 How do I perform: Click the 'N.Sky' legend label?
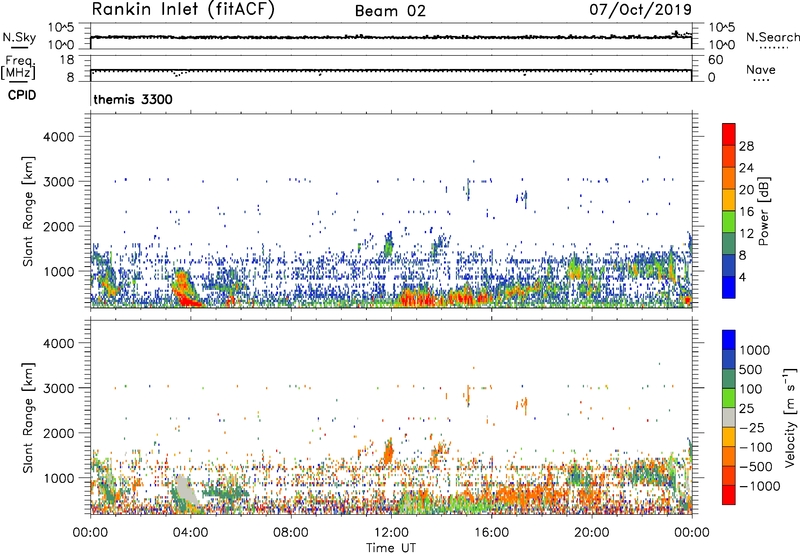tap(19, 37)
